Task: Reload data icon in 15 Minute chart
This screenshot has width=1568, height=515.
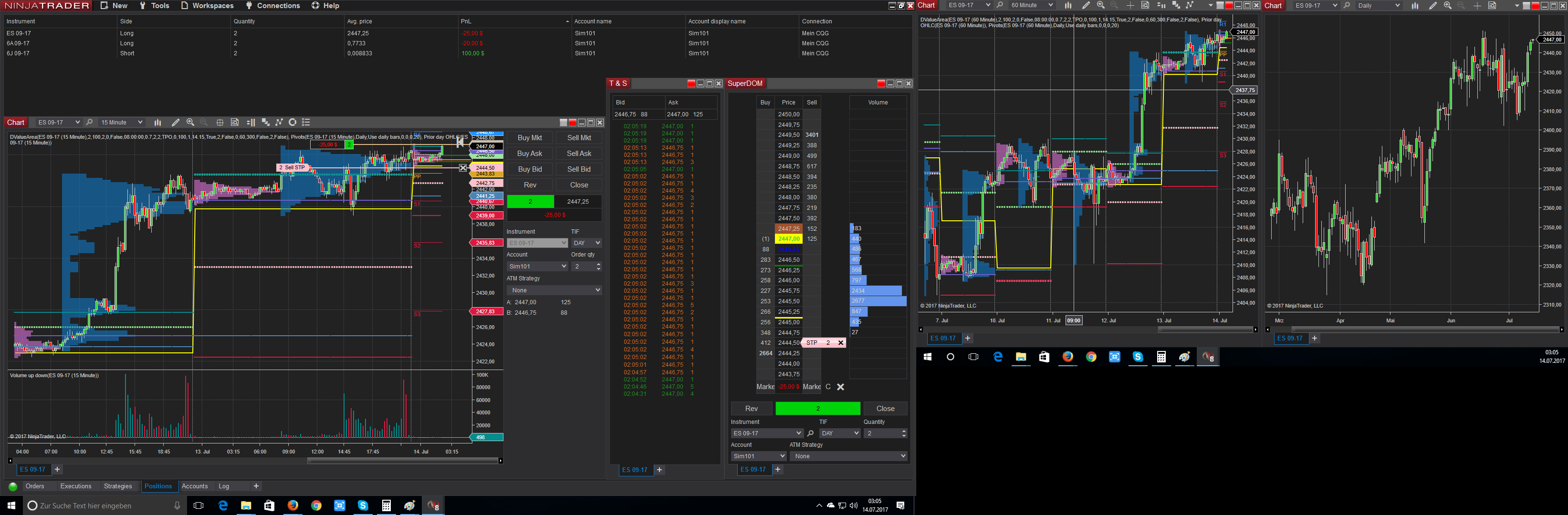Action: coord(293,122)
